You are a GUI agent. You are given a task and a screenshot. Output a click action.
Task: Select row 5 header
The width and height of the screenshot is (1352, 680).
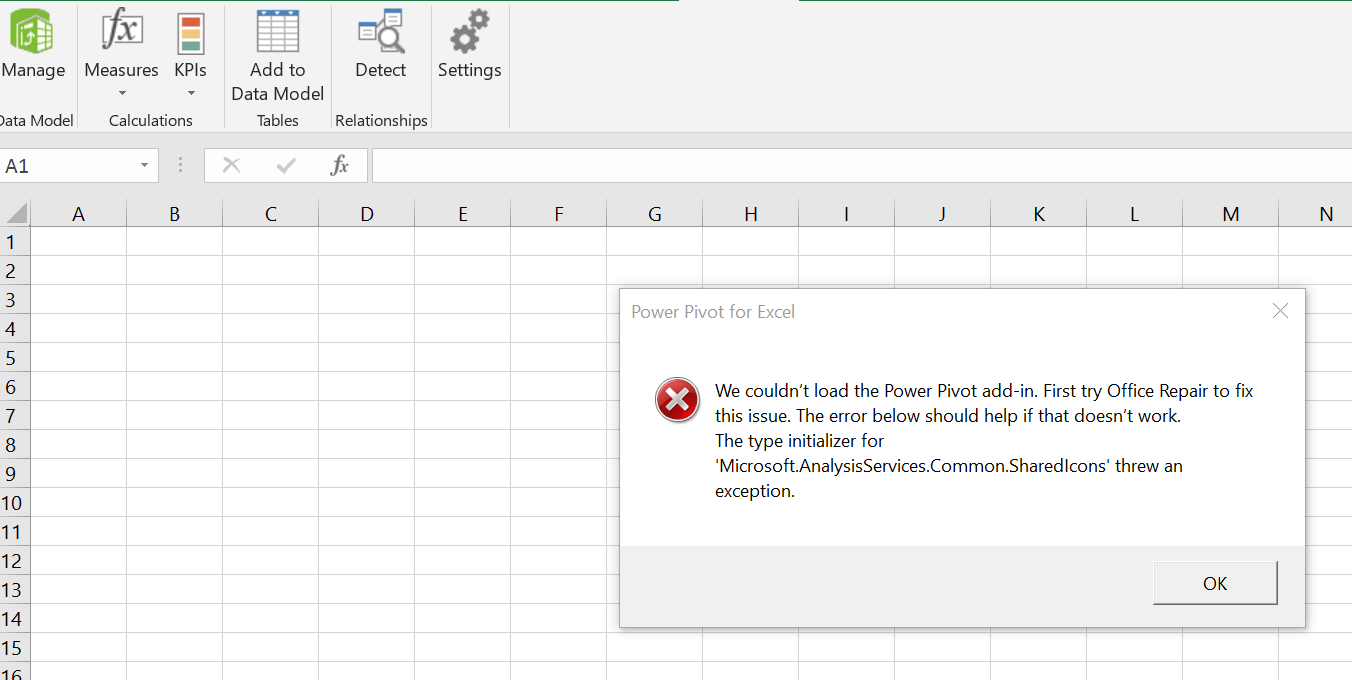point(14,358)
